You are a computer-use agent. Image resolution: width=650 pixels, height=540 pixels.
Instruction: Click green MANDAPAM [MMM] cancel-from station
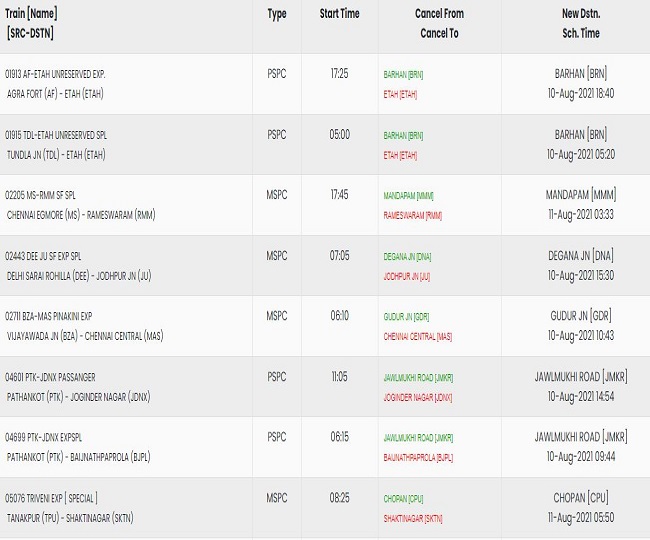pos(408,196)
